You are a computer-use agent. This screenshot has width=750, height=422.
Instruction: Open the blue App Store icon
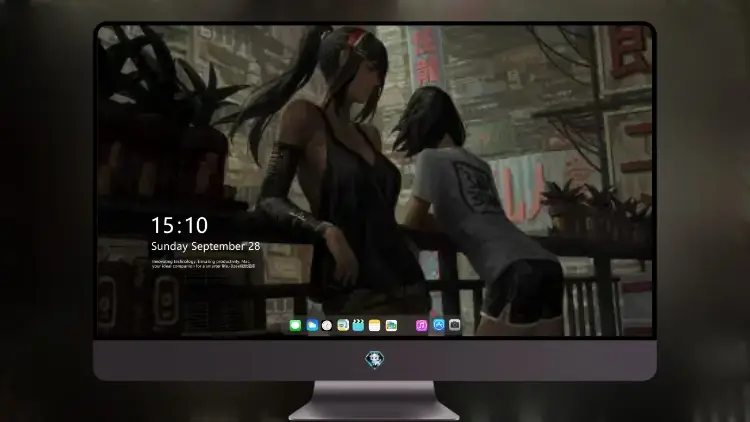pyautogui.click(x=439, y=325)
